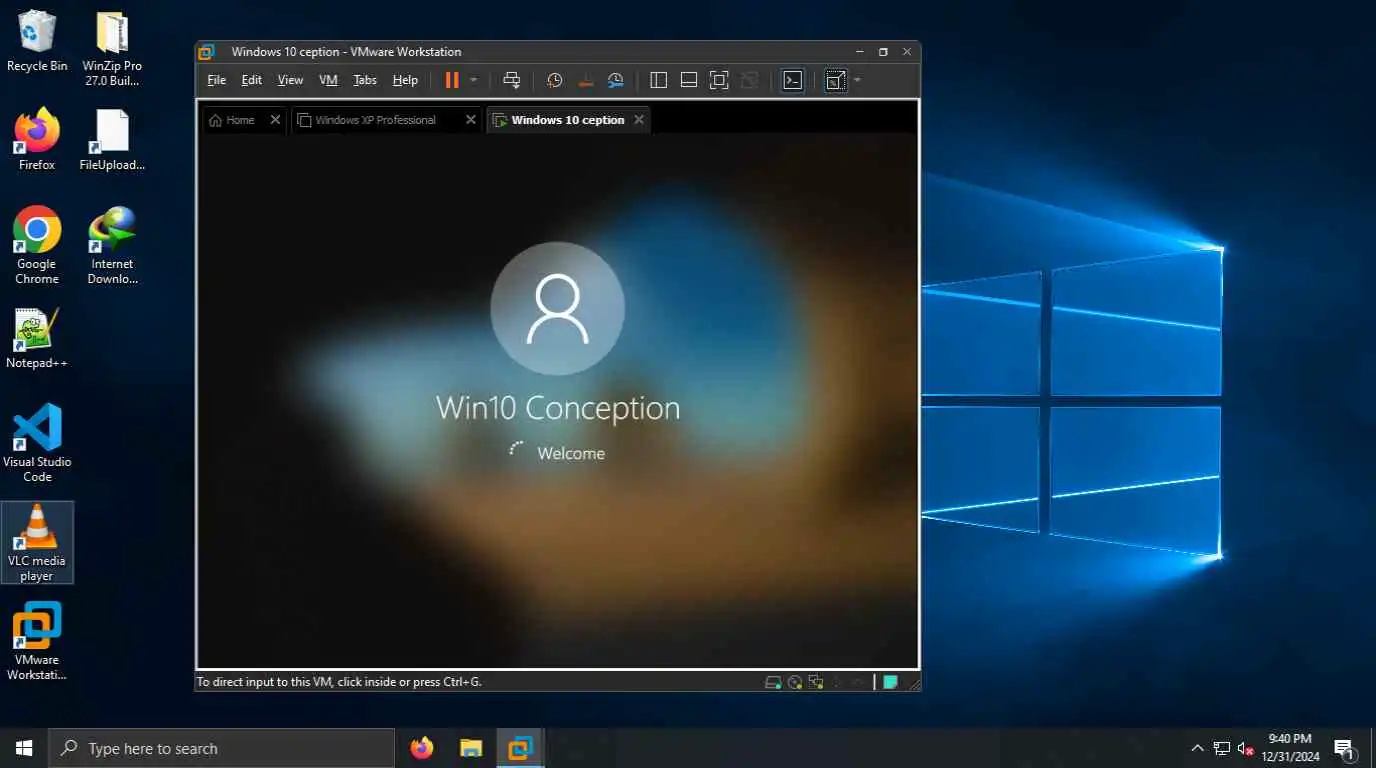Click the revert to snapshot toolbar icon
The width and height of the screenshot is (1376, 768).
586,80
